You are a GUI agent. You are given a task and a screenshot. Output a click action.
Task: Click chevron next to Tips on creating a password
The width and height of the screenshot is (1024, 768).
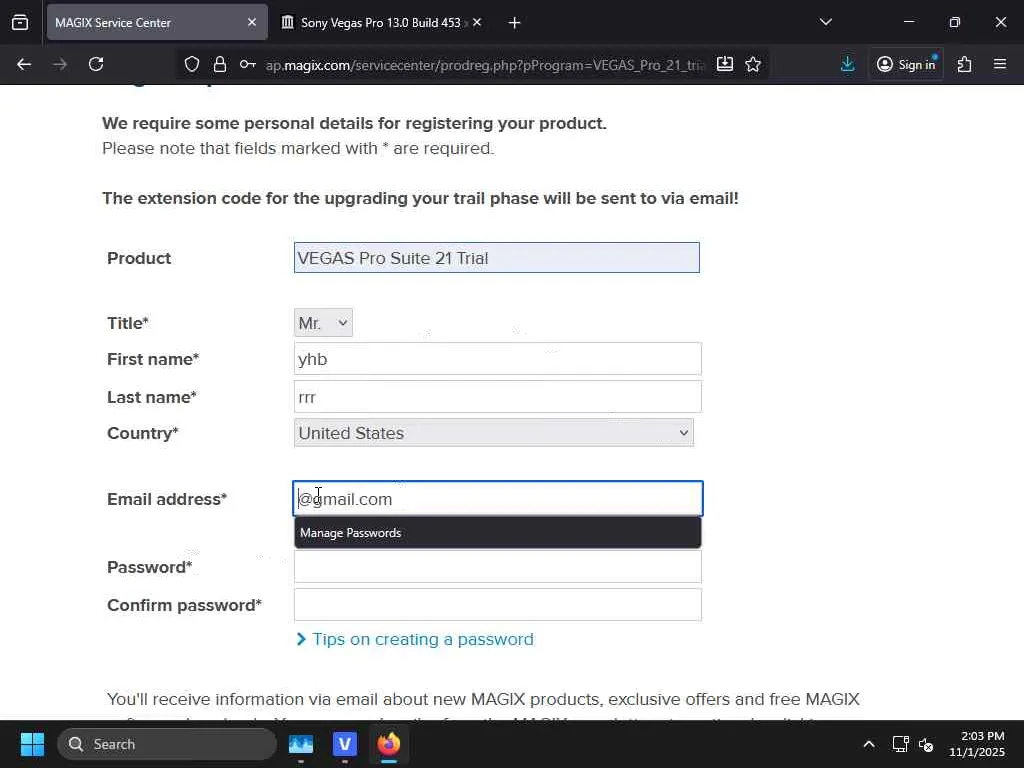point(301,639)
